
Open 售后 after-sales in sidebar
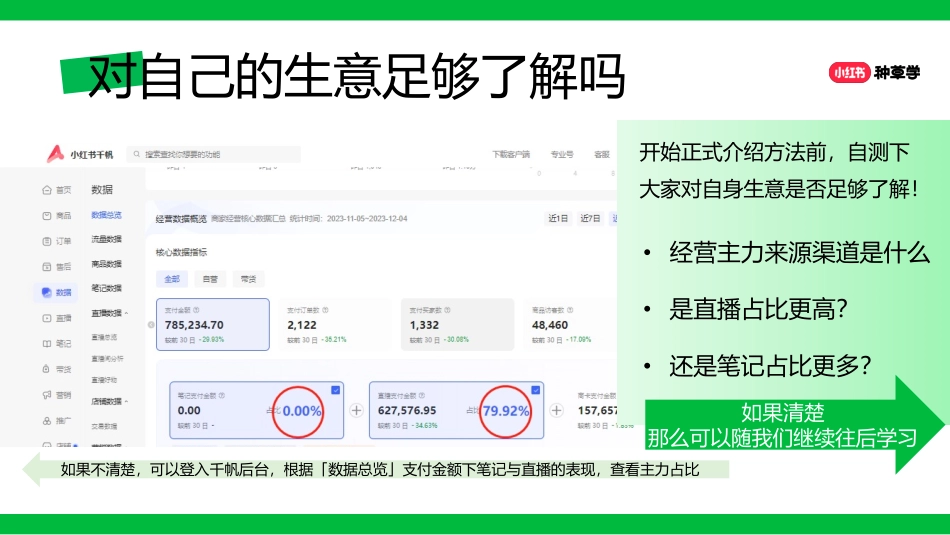(x=56, y=267)
